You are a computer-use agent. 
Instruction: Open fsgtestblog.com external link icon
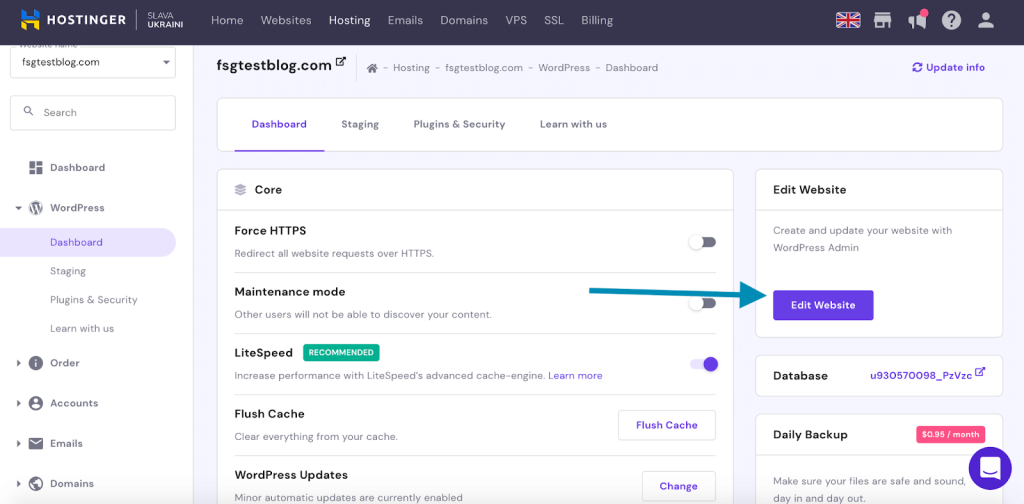pos(340,62)
